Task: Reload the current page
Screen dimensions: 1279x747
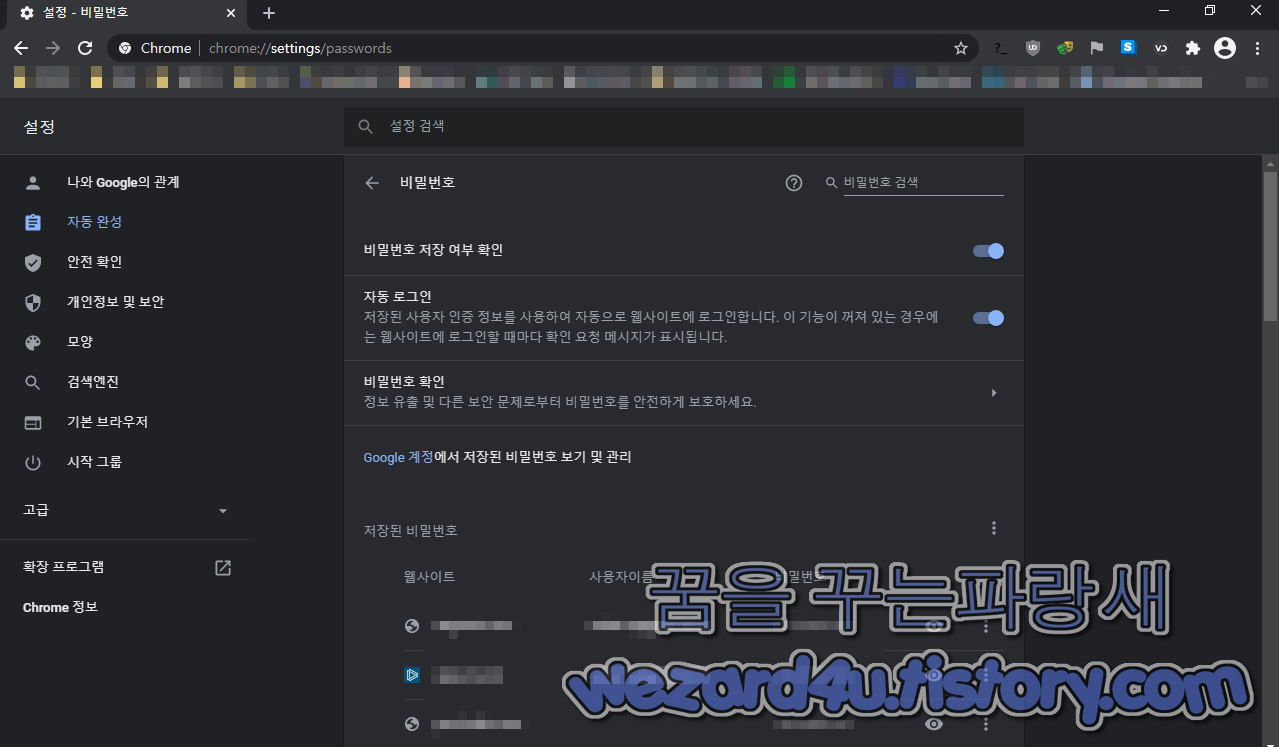Action: (85, 48)
